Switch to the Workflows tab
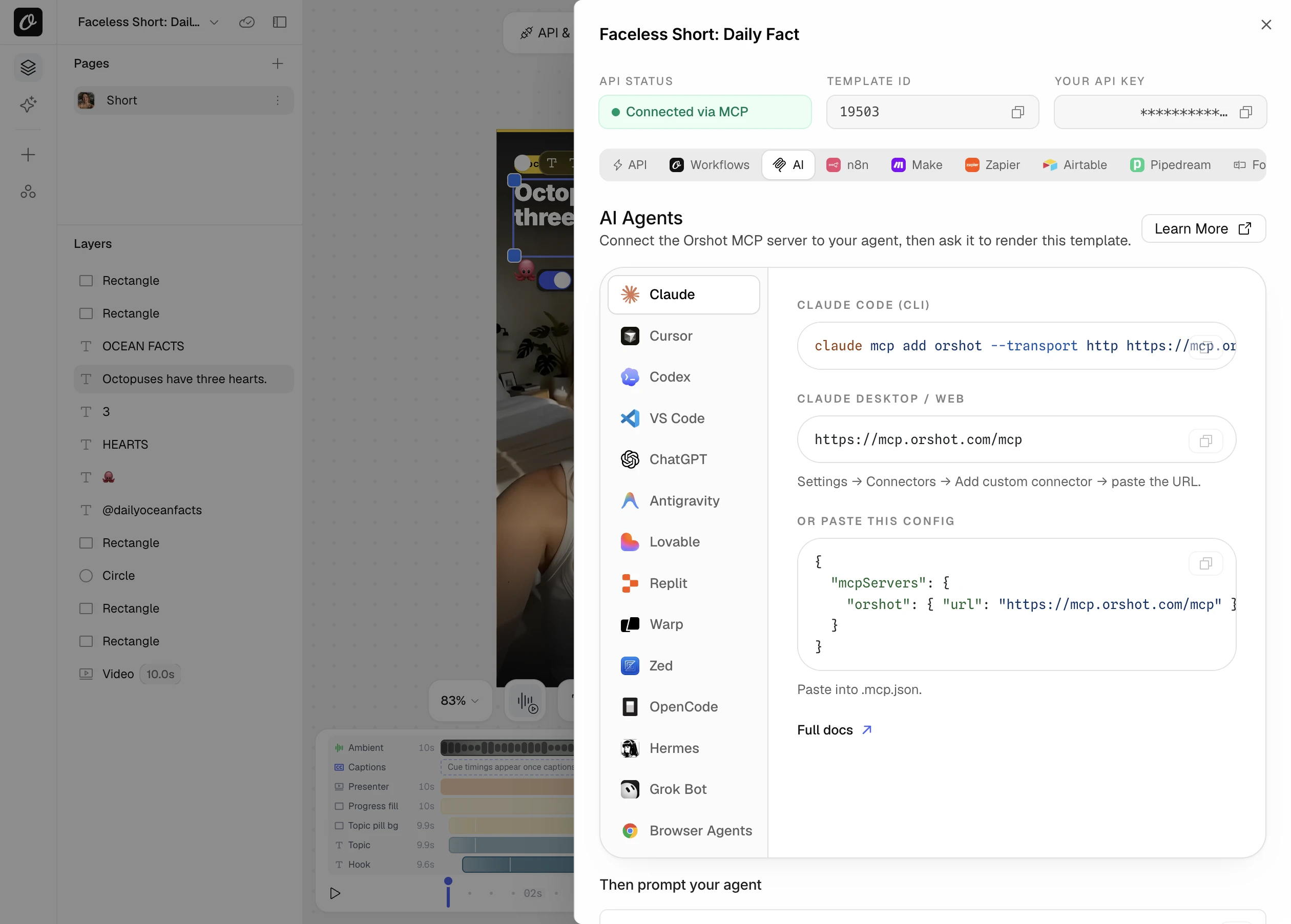The height and width of the screenshot is (924, 1291). (709, 165)
